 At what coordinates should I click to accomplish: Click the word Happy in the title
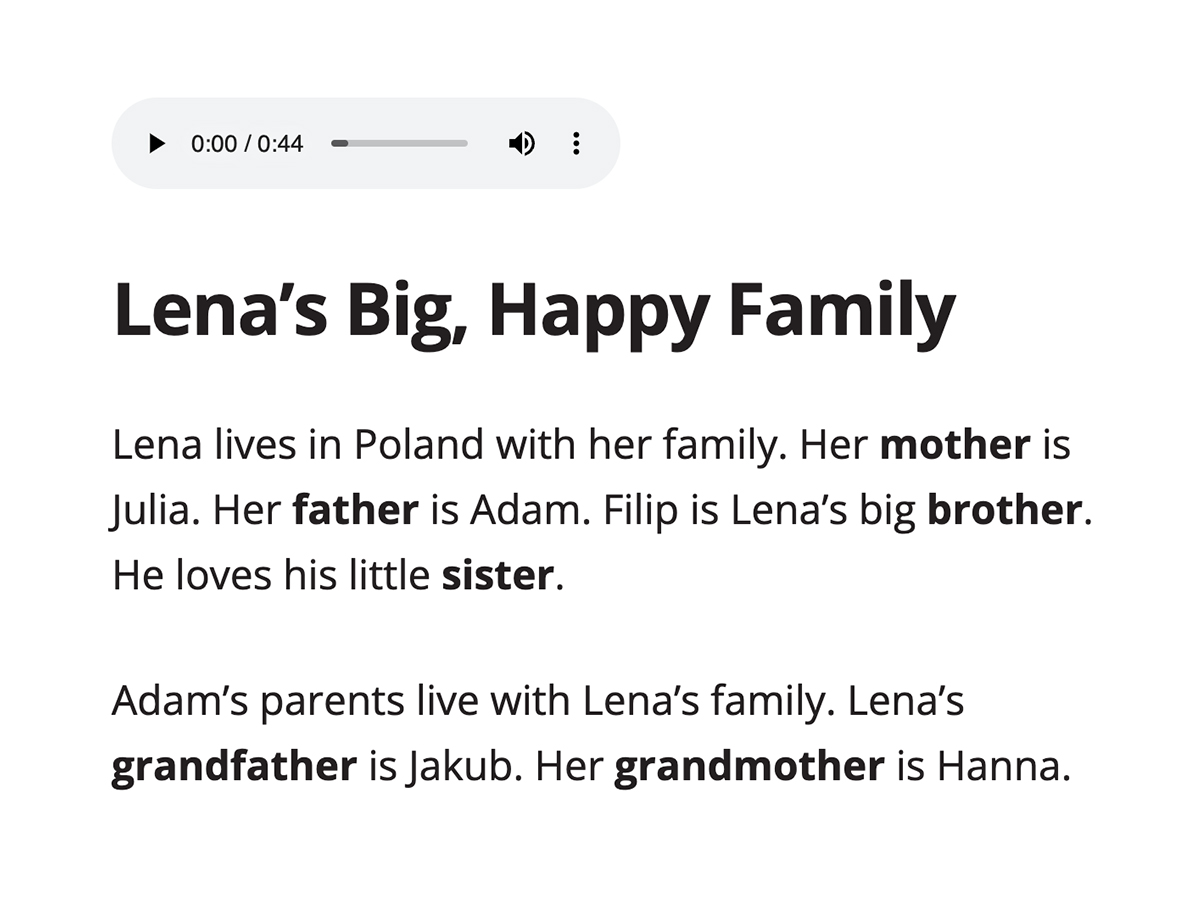tap(599, 313)
